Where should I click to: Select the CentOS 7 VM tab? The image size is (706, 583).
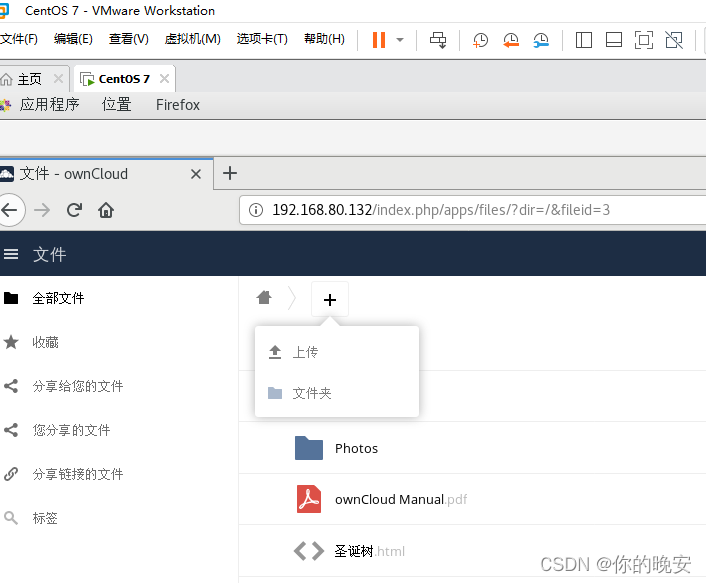[x=124, y=79]
